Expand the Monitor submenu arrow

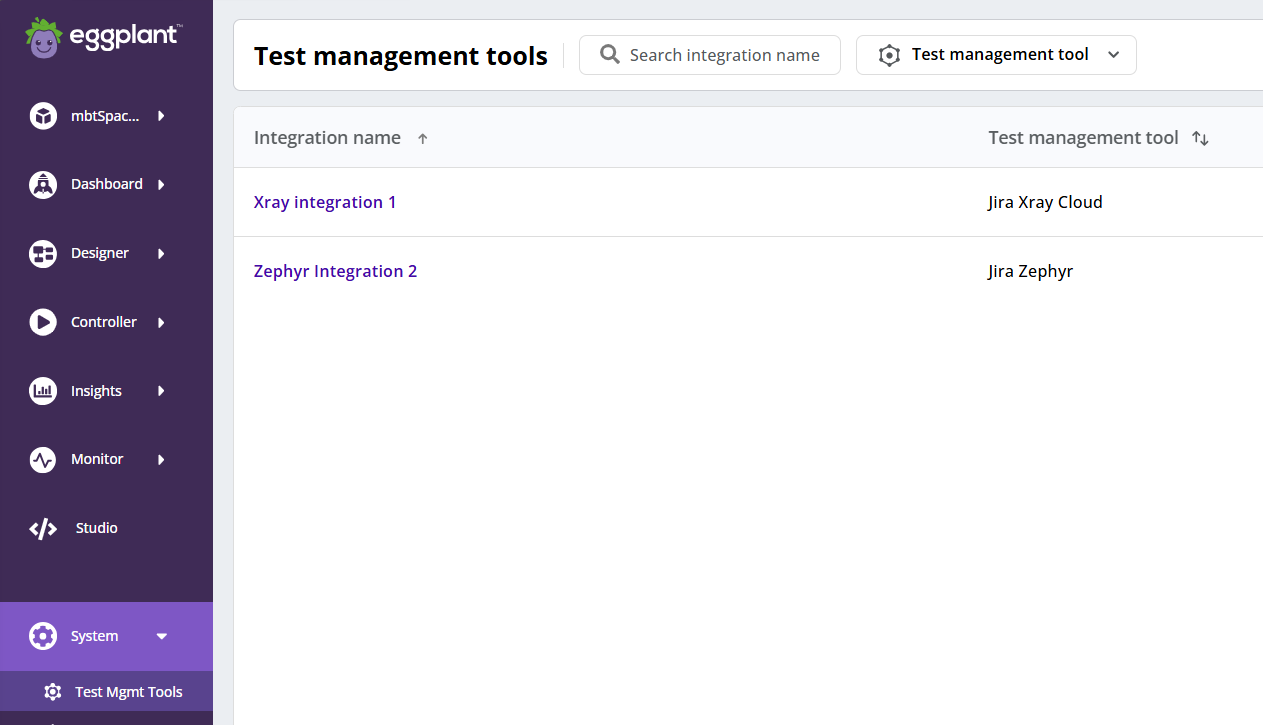click(161, 460)
